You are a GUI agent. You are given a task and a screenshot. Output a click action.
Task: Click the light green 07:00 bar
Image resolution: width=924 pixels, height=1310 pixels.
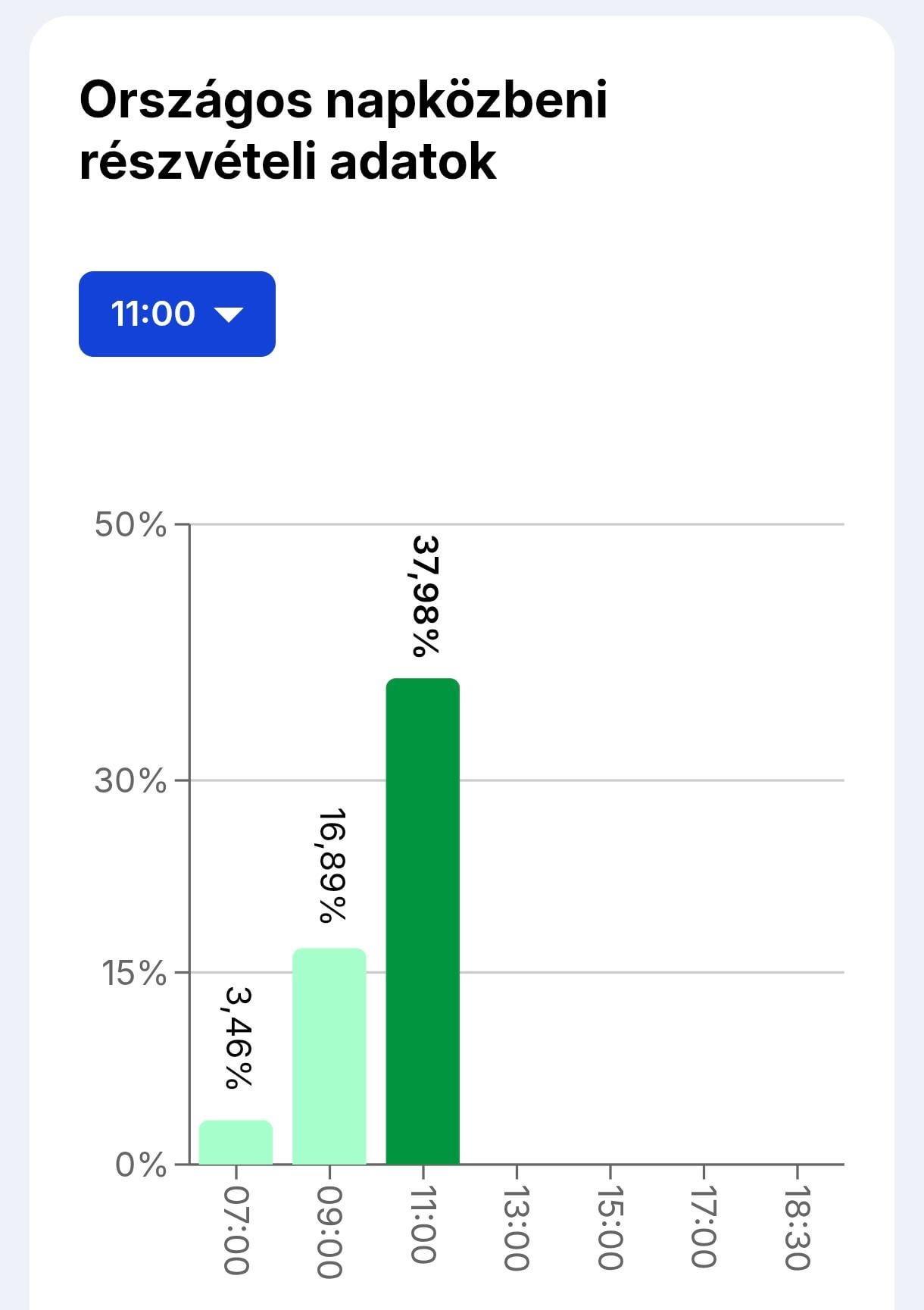(x=236, y=1141)
